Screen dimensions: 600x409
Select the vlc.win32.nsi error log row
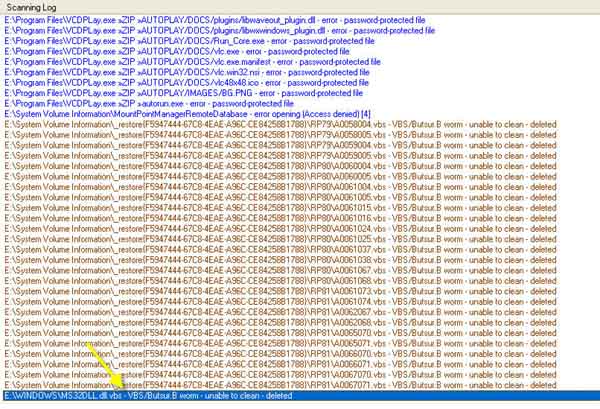pos(187,72)
